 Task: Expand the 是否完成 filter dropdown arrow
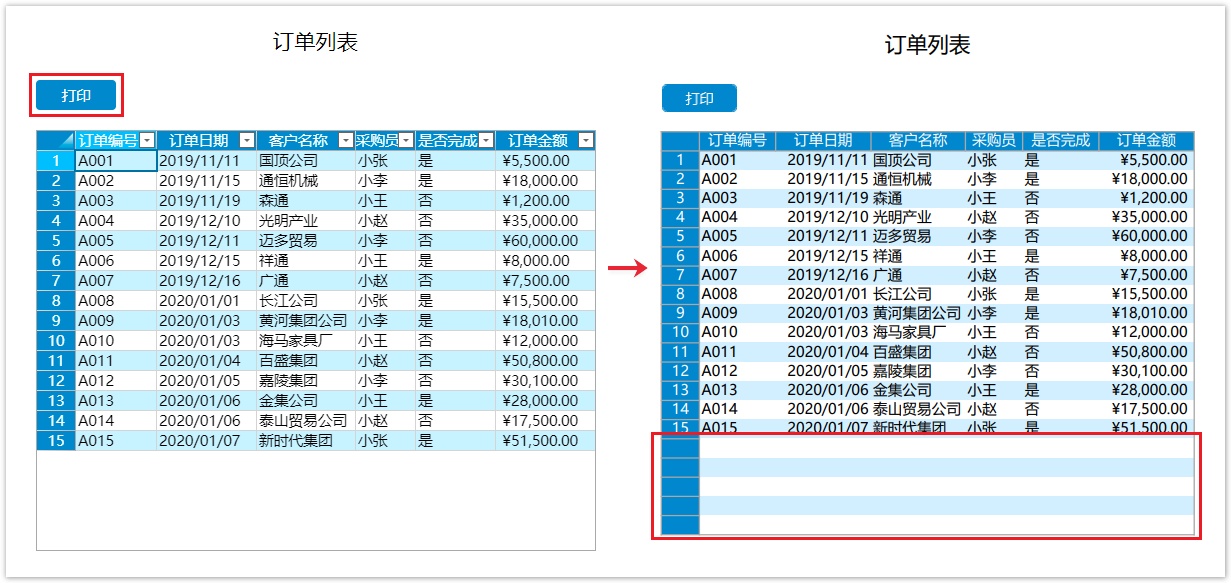[486, 141]
